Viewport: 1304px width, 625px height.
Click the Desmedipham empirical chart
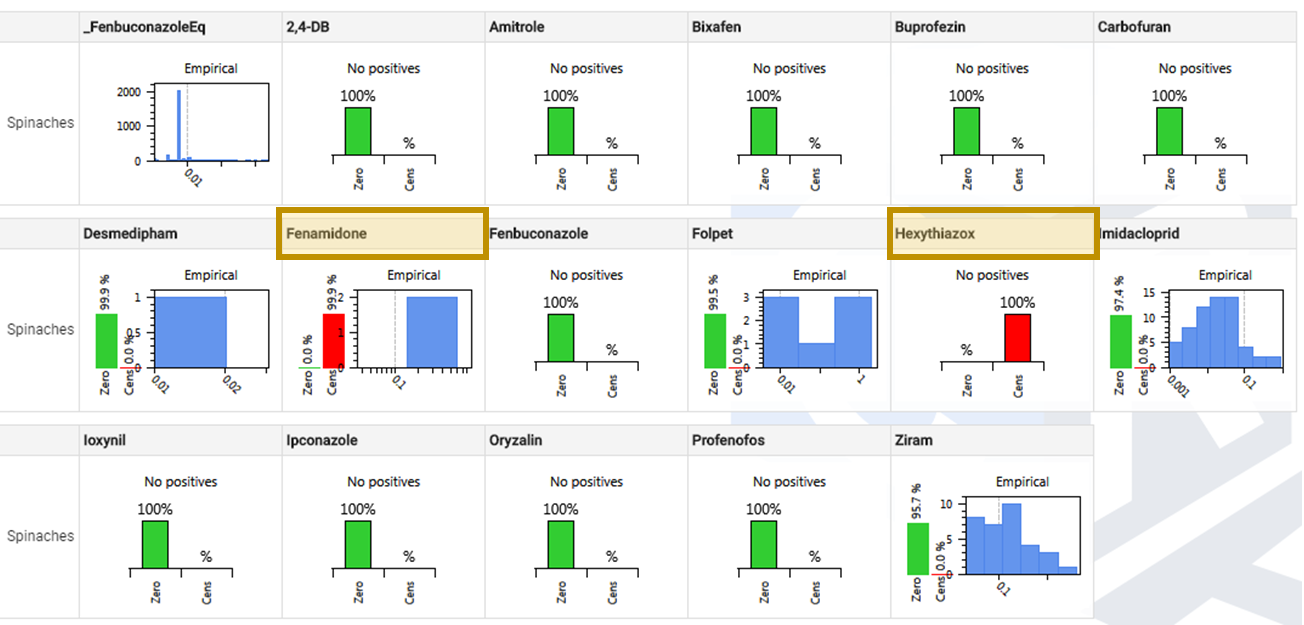210,330
